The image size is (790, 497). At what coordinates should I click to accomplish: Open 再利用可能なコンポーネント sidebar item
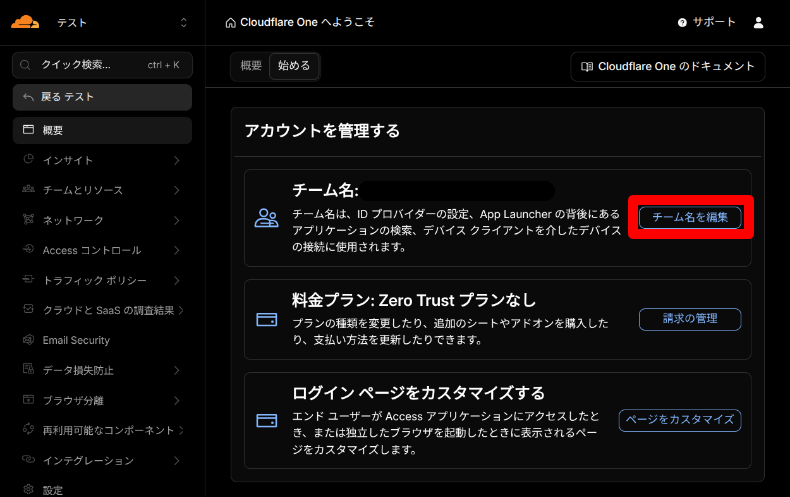tap(102, 430)
